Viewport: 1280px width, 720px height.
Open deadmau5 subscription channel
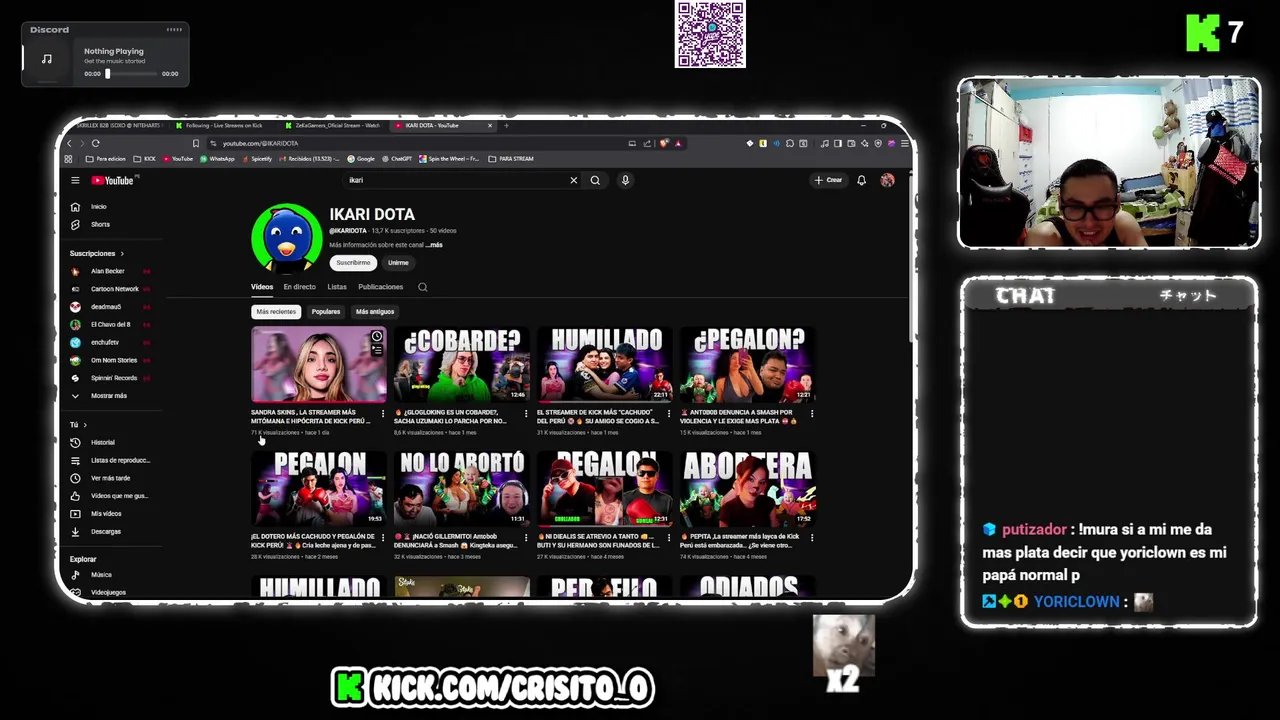coord(106,307)
